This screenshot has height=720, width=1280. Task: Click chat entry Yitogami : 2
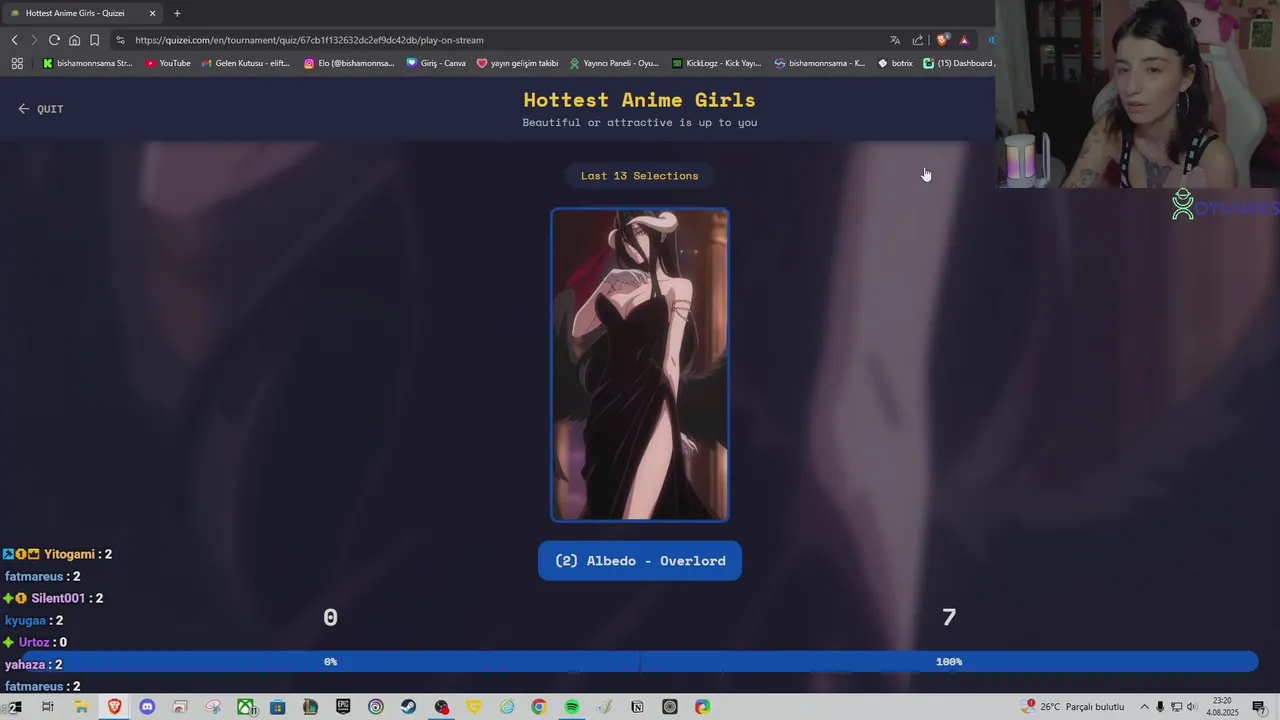[x=58, y=554]
